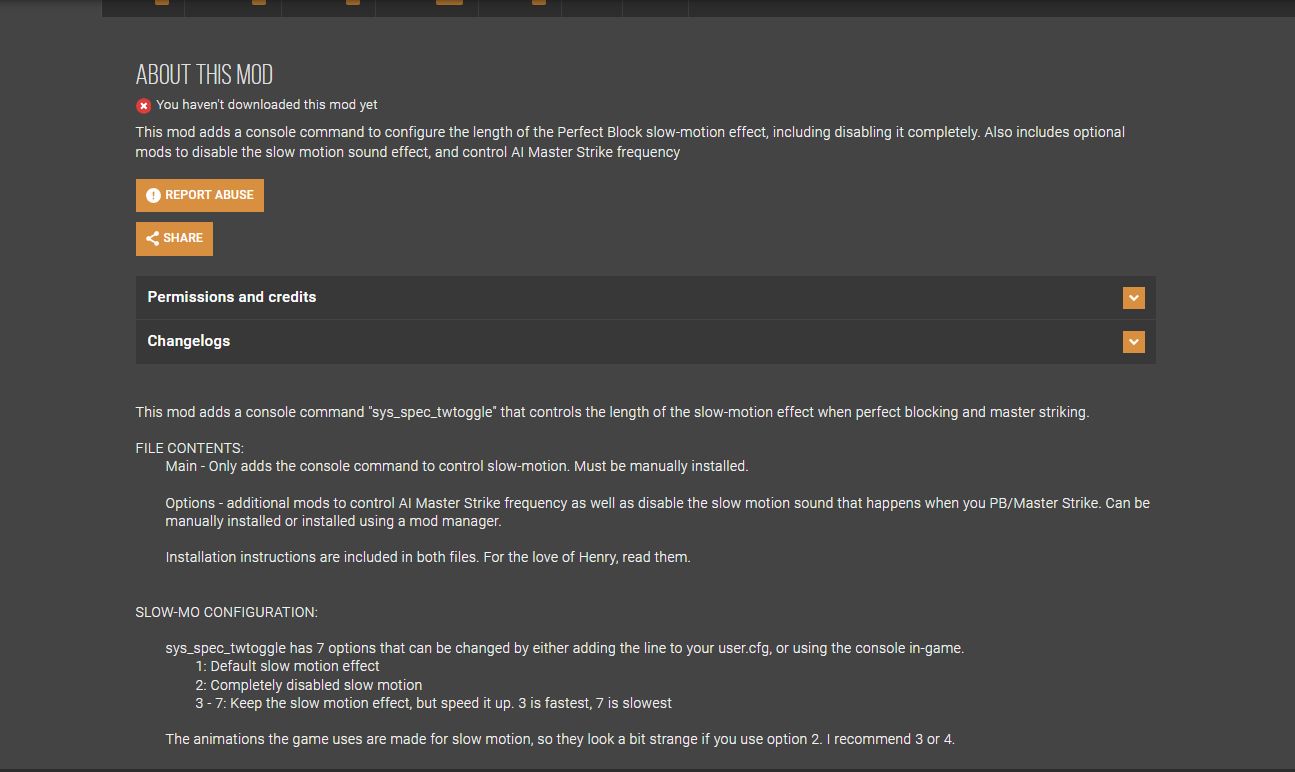Click the Changelogs section title
Screen dimensions: 1295x772
coord(189,341)
